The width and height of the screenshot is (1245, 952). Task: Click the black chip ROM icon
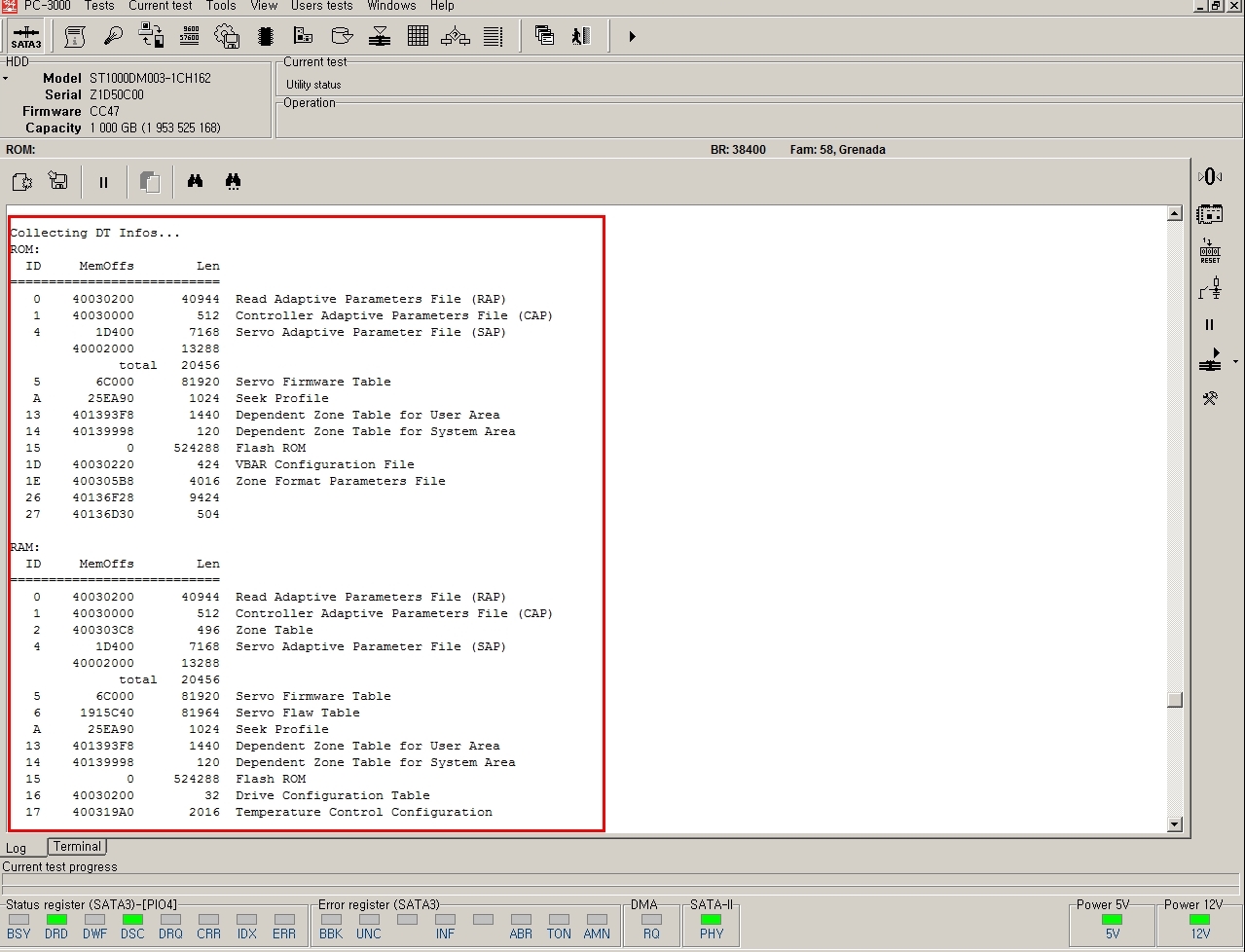click(265, 37)
